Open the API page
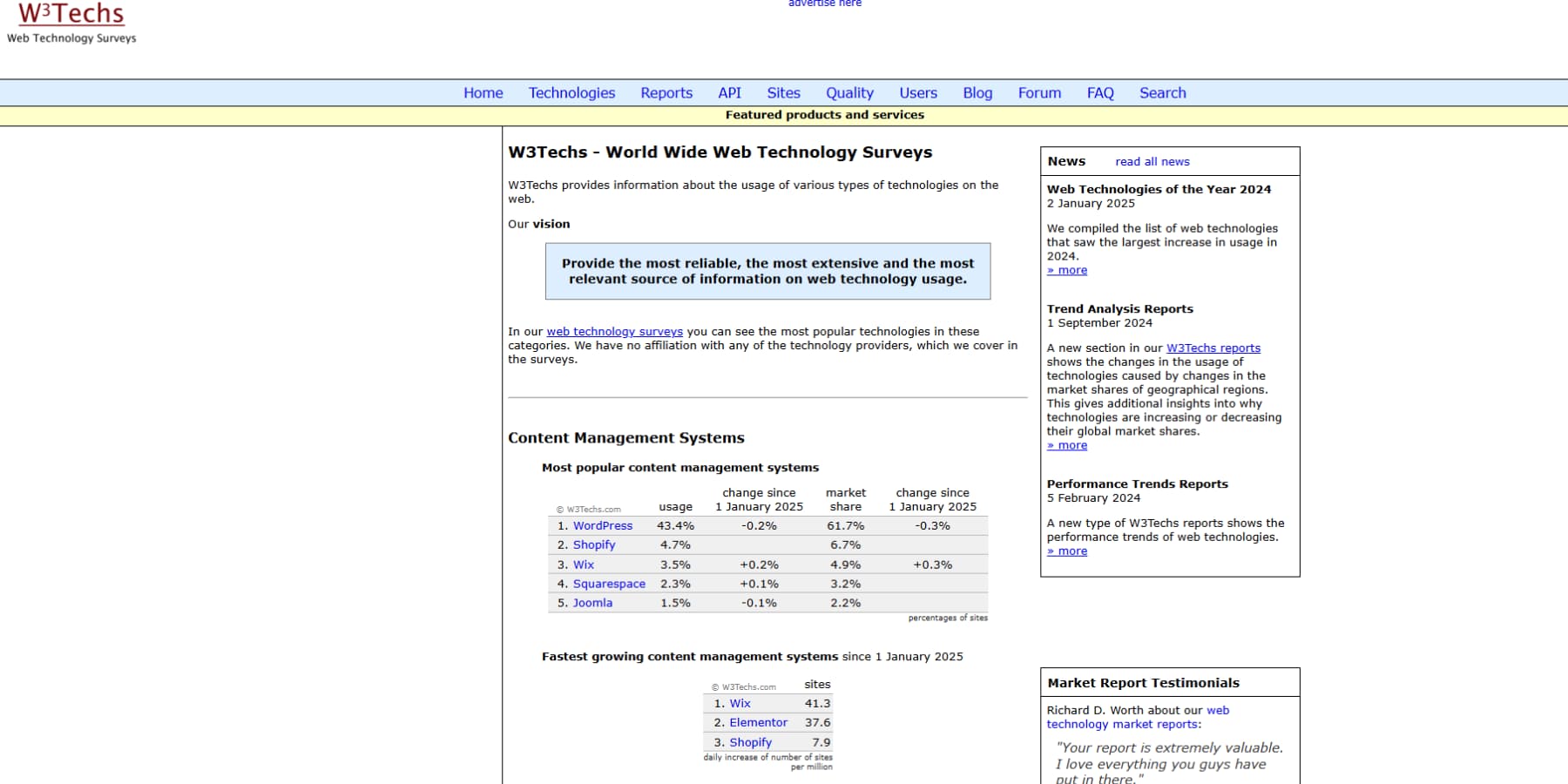This screenshot has height=784, width=1568. pyautogui.click(x=729, y=92)
